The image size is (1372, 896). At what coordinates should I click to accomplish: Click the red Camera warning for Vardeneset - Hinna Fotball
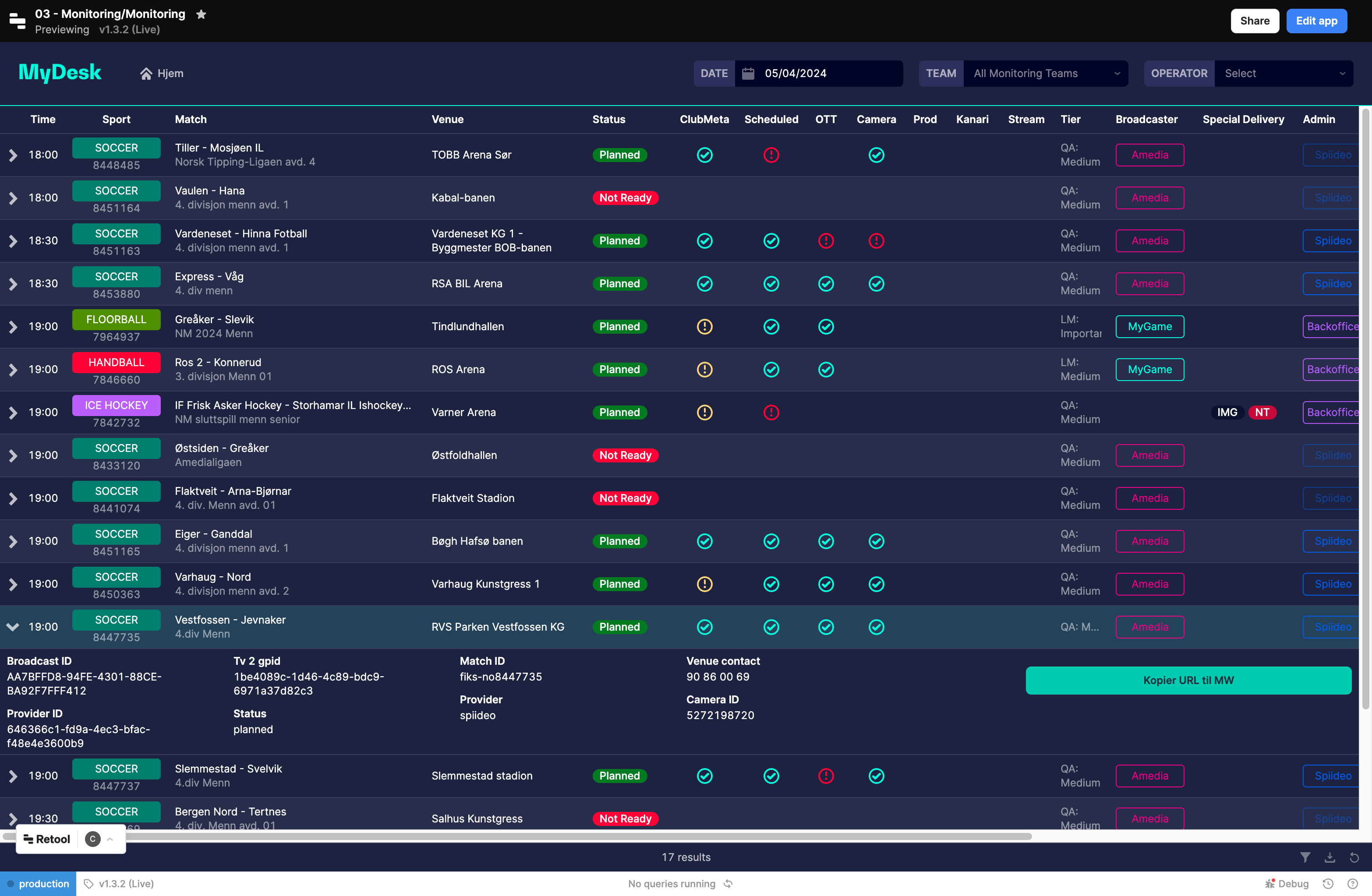tap(876, 241)
